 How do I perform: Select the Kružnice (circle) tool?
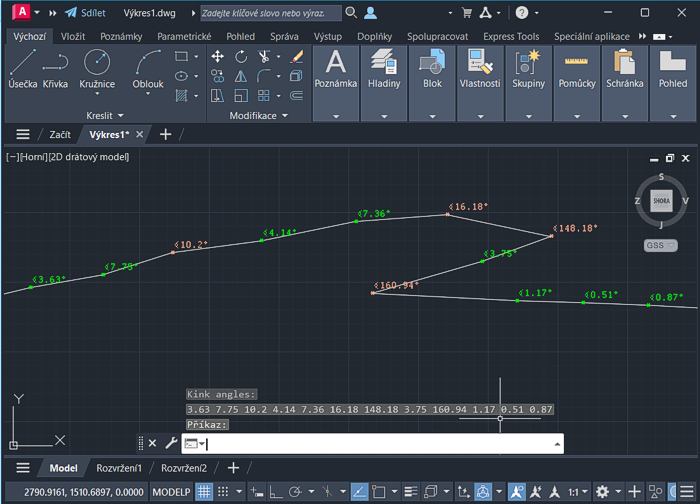tap(97, 70)
